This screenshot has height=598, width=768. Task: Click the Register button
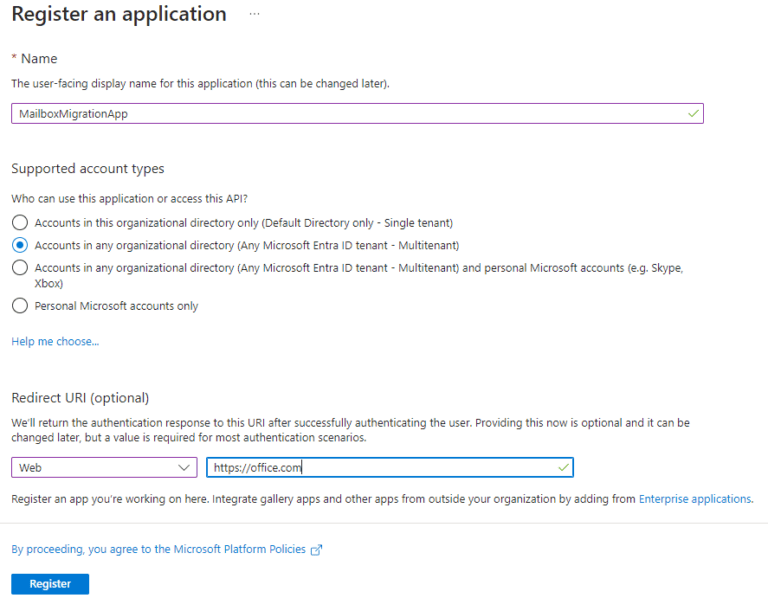50,584
